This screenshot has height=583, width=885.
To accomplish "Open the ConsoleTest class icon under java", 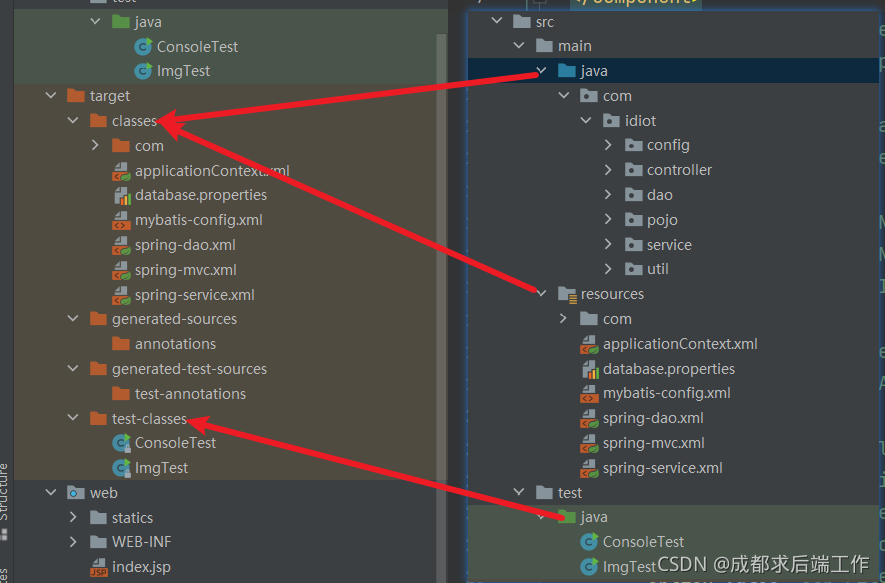I will pyautogui.click(x=144, y=46).
